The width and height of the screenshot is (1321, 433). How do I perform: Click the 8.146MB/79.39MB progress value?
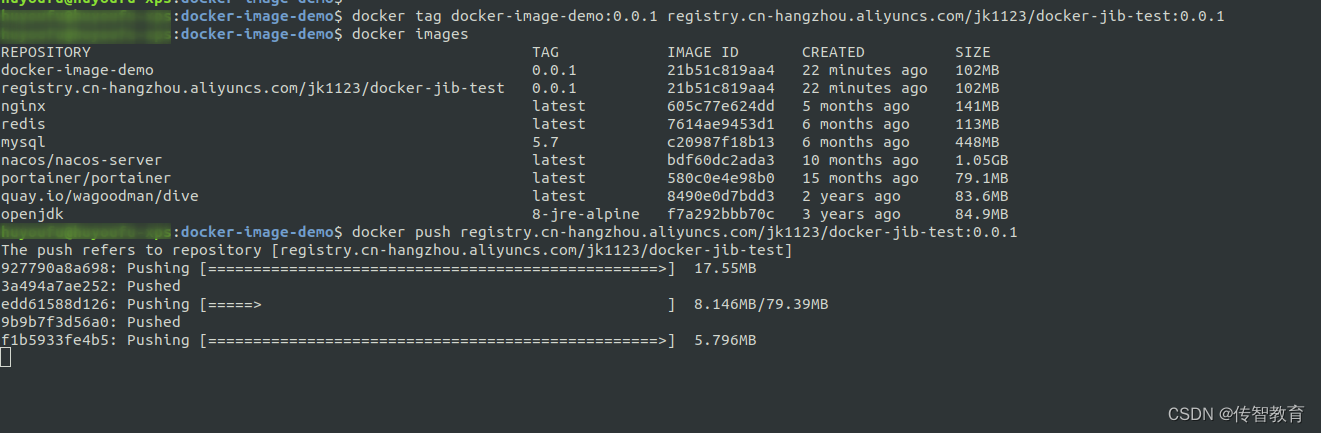point(761,304)
